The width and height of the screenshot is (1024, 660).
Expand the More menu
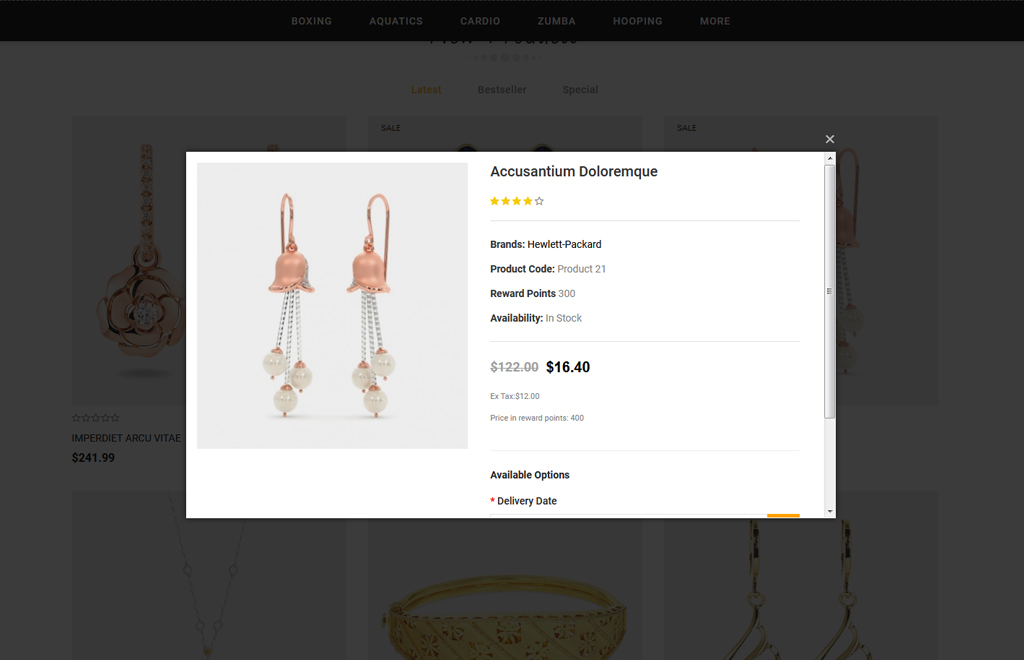(715, 21)
